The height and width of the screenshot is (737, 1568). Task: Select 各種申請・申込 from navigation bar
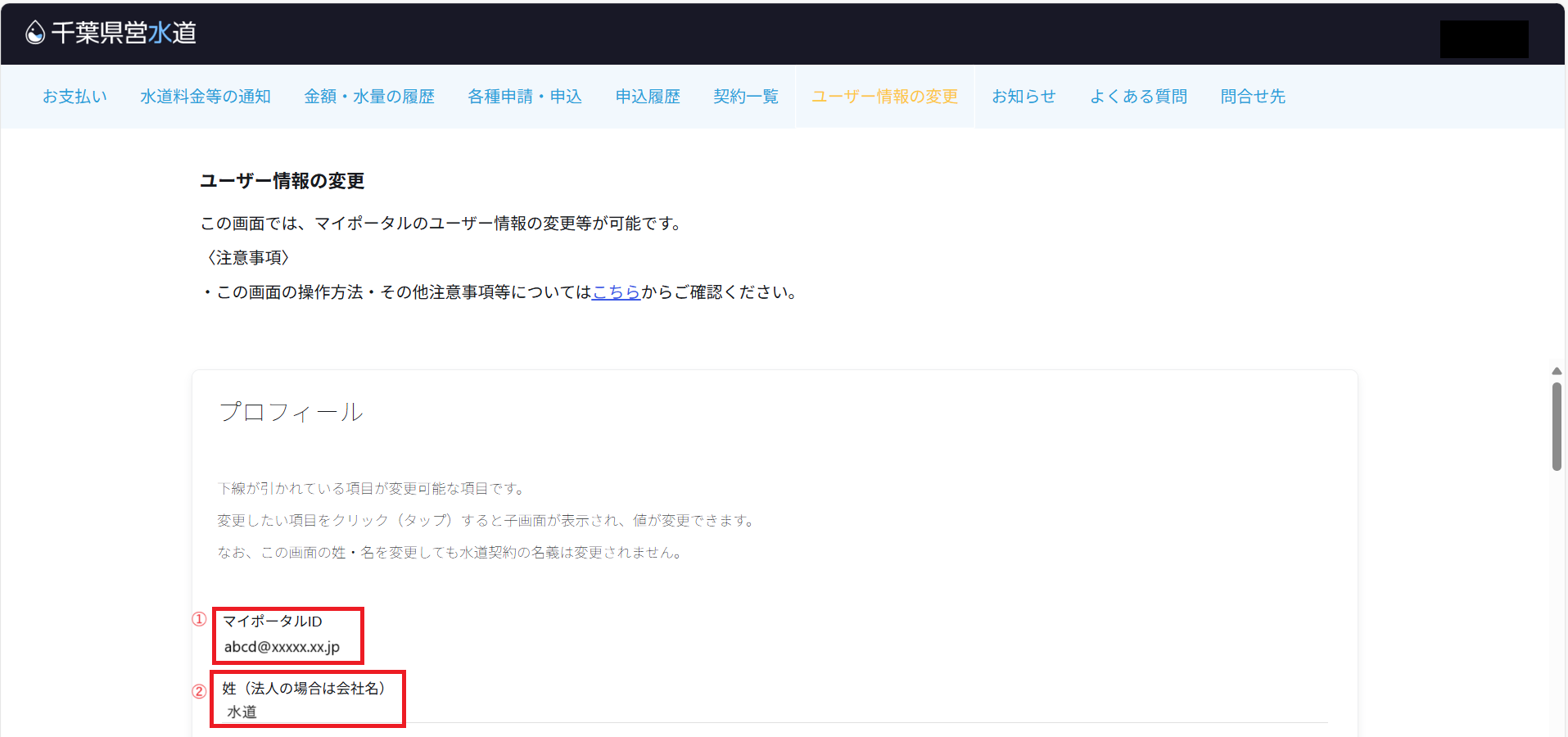tap(524, 97)
